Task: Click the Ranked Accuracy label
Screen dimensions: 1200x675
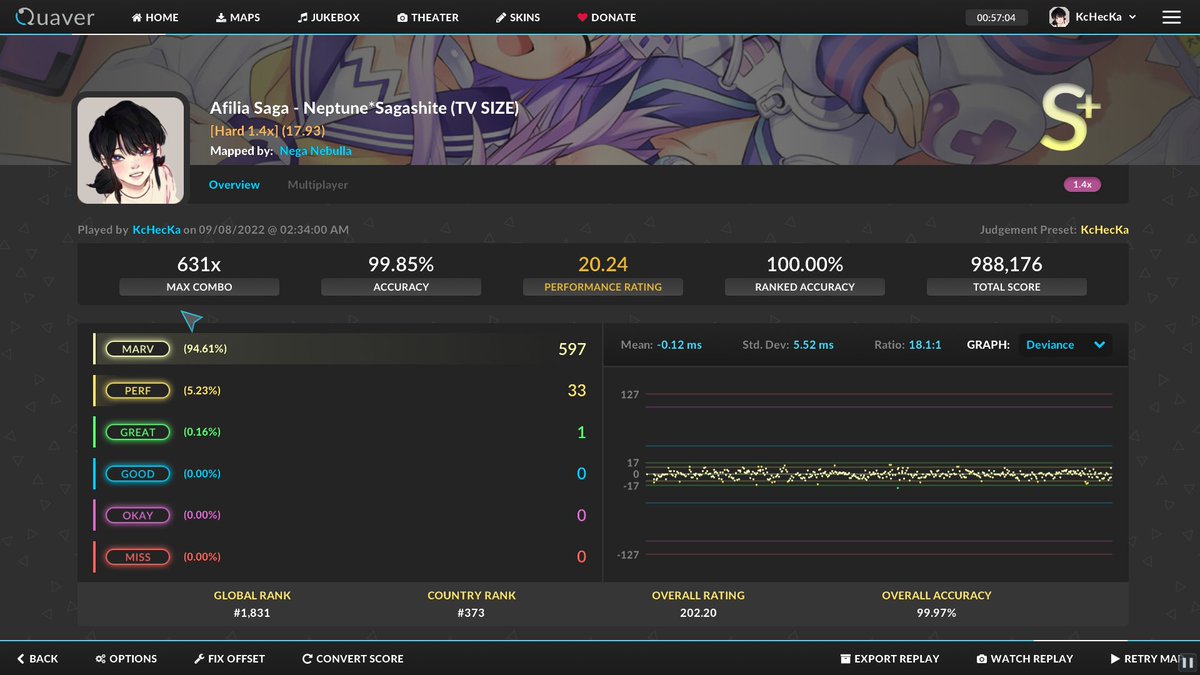Action: [x=805, y=287]
